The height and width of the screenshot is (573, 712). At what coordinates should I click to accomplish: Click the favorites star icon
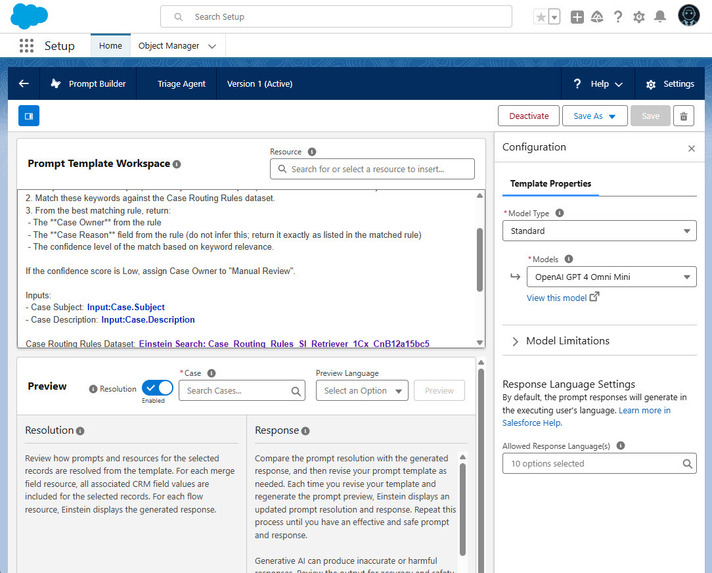coord(540,17)
